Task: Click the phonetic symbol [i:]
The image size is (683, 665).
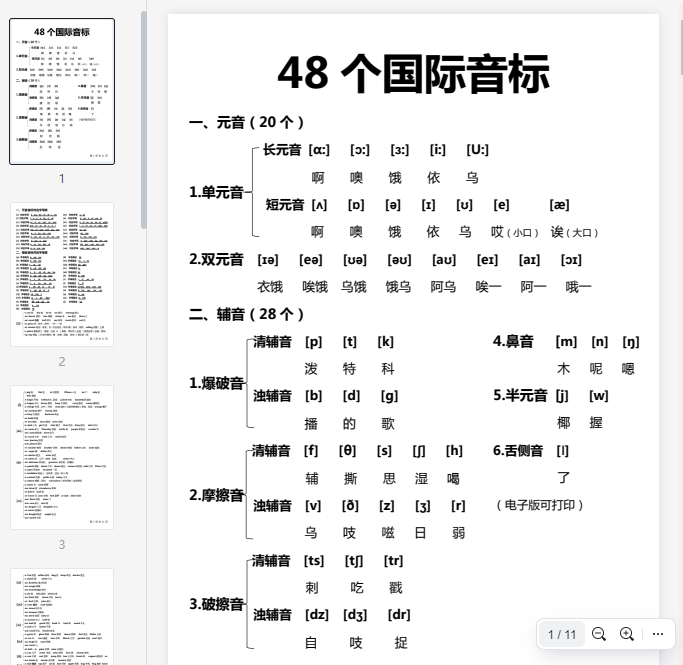Action: click(438, 150)
